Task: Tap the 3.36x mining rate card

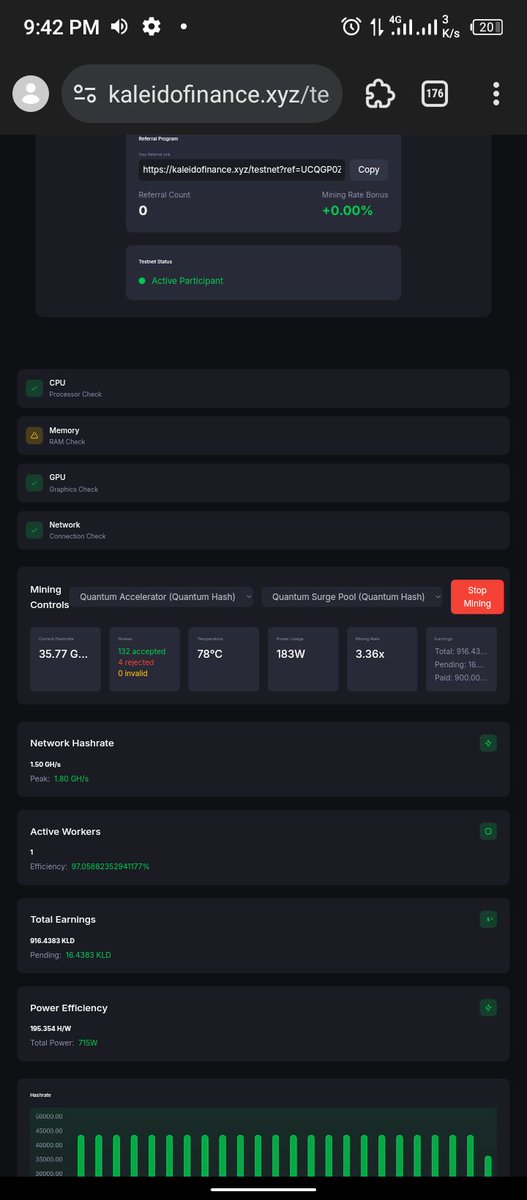Action: pos(382,659)
